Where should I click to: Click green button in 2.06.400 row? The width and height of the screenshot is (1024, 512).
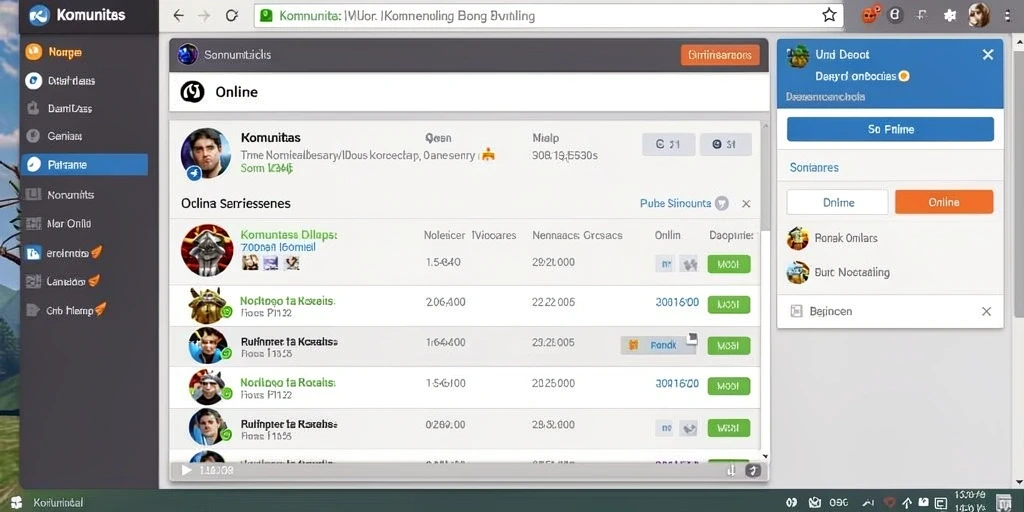[729, 304]
